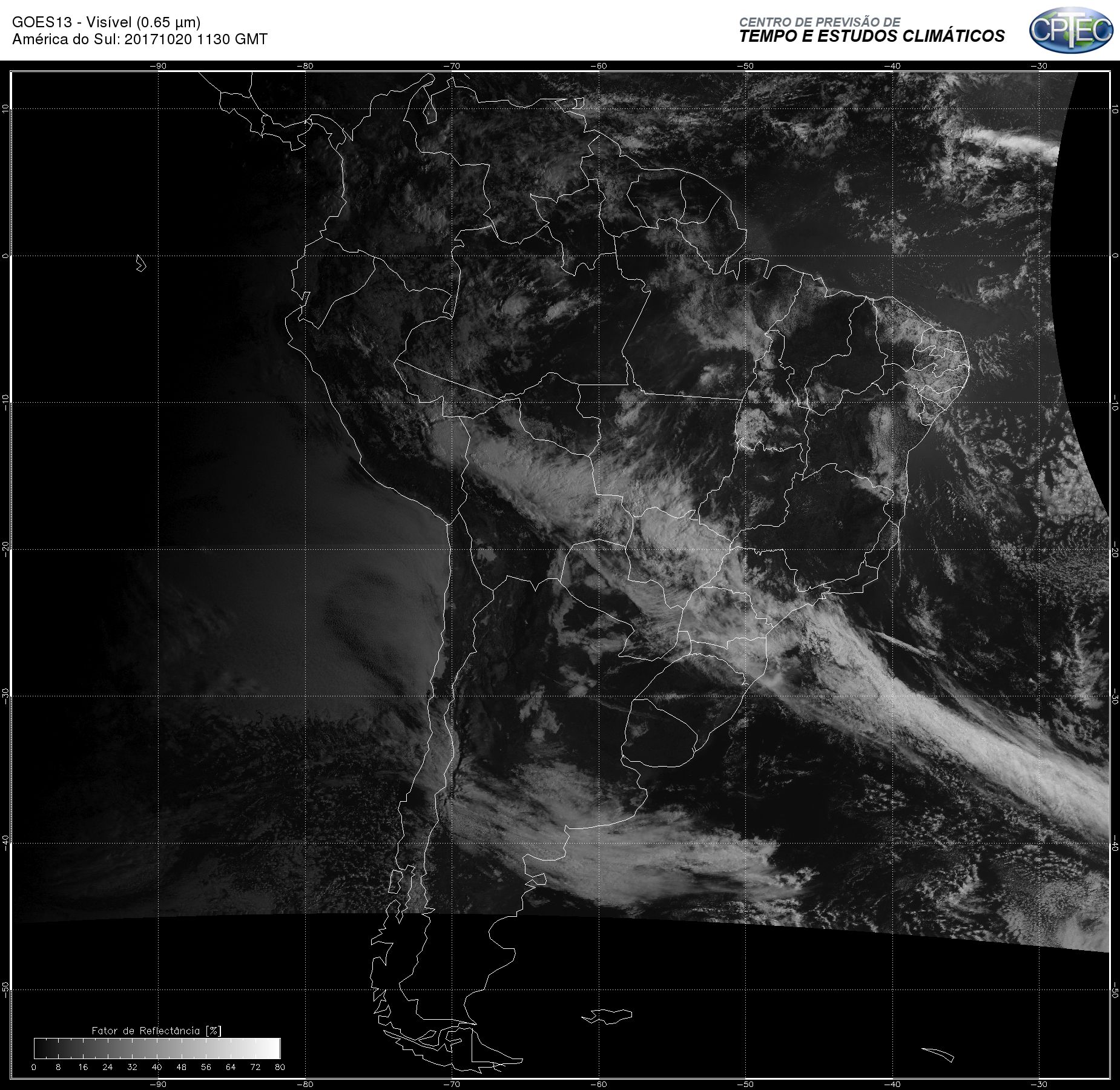The width and height of the screenshot is (1120, 1090).
Task: Click the top longitude label -60
Action: 599,66
